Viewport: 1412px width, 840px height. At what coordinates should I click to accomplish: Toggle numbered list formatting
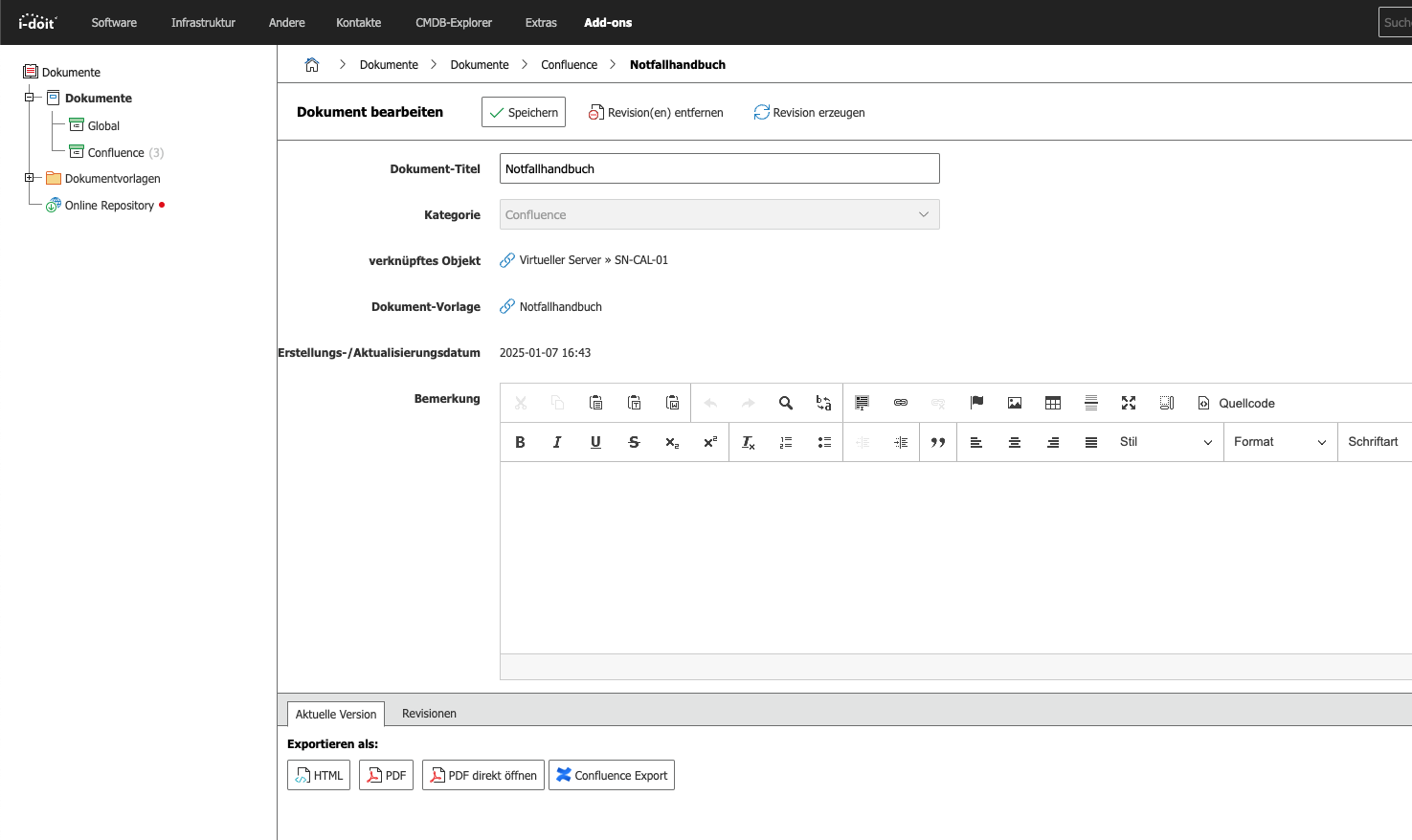click(786, 442)
